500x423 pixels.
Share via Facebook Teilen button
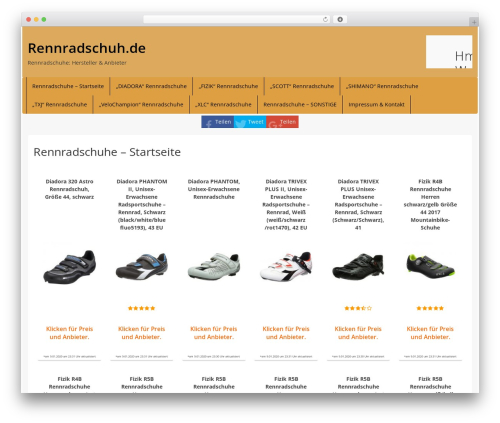218,122
